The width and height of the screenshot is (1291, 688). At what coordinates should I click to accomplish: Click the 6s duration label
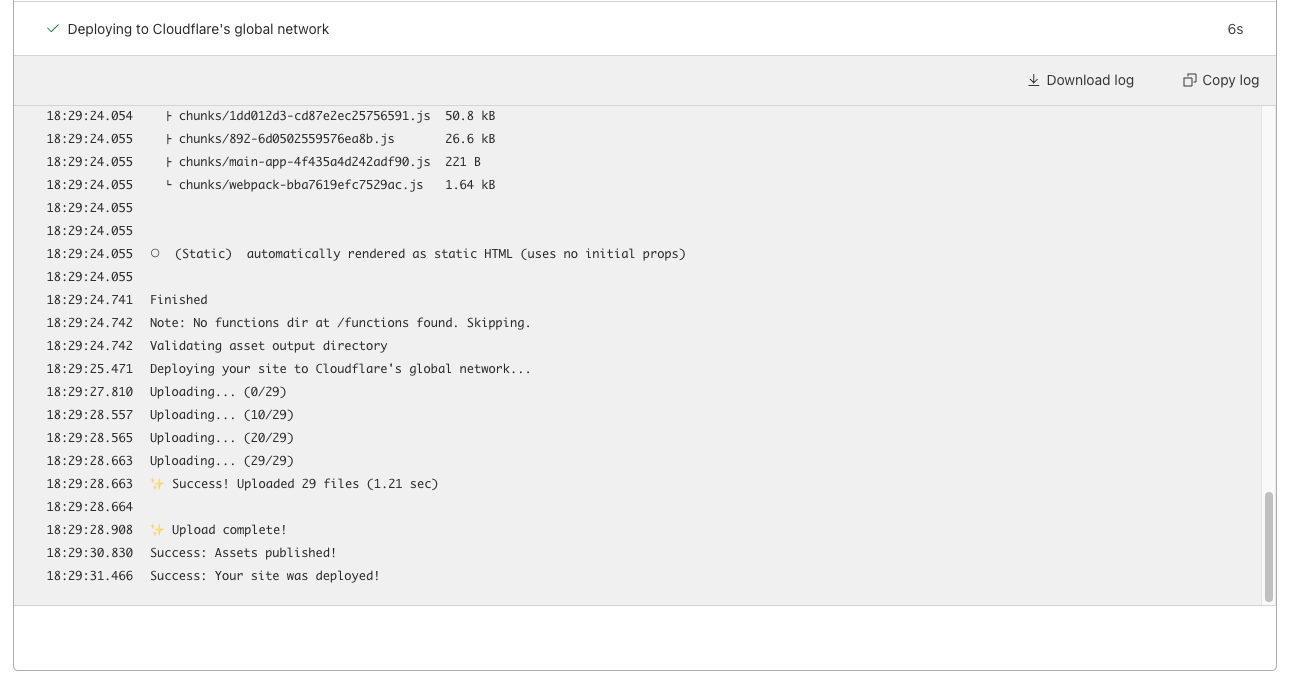(x=1235, y=29)
